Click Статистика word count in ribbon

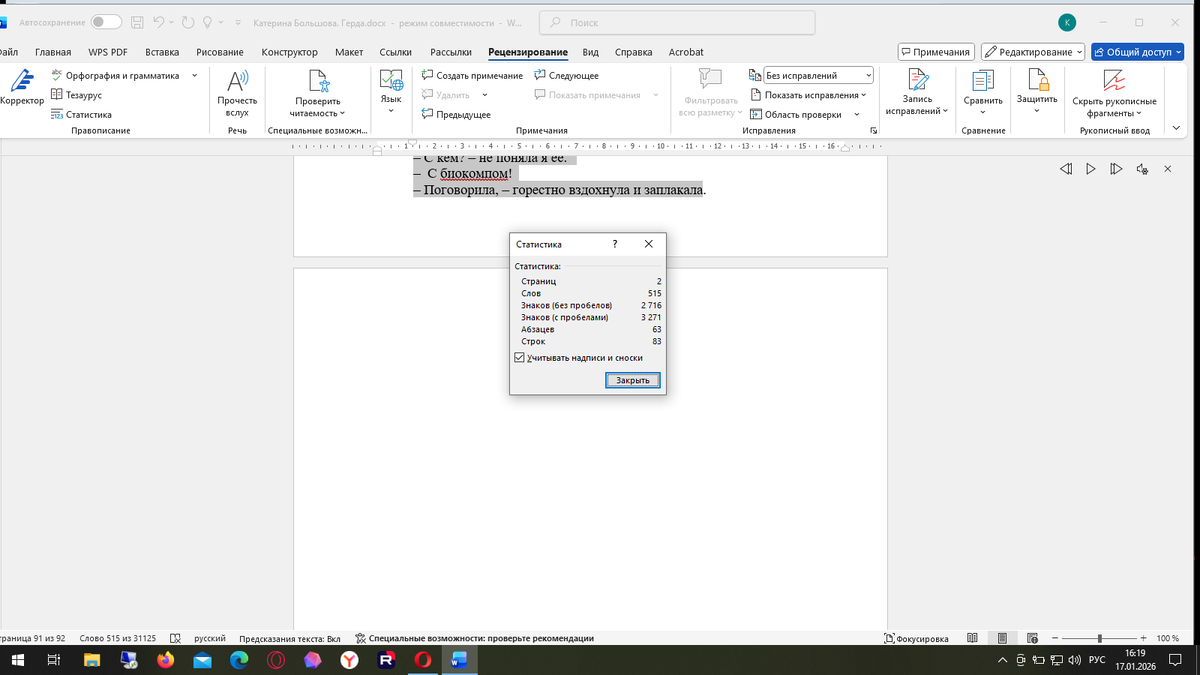tap(82, 114)
